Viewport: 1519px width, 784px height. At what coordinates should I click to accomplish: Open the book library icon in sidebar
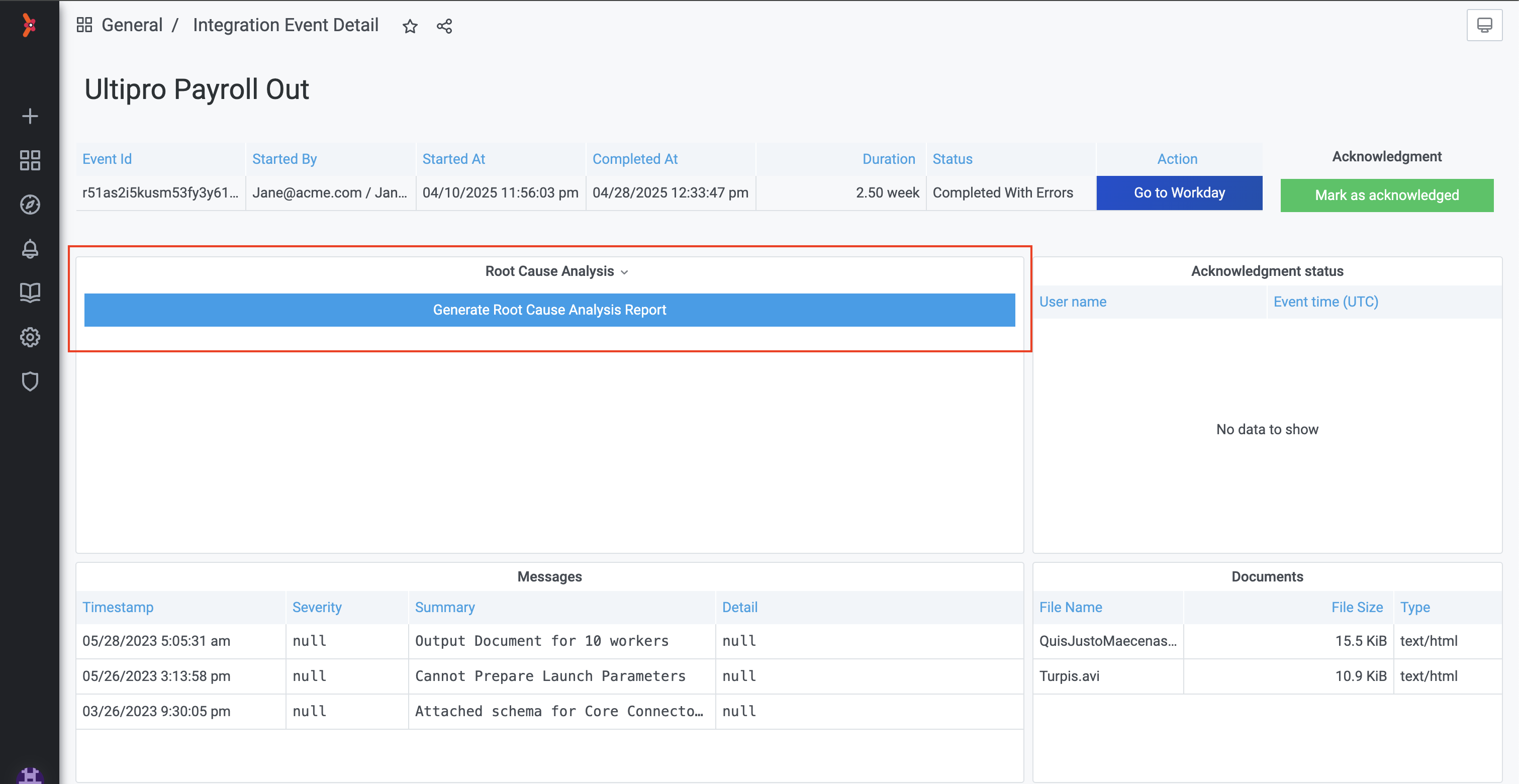pyautogui.click(x=30, y=292)
